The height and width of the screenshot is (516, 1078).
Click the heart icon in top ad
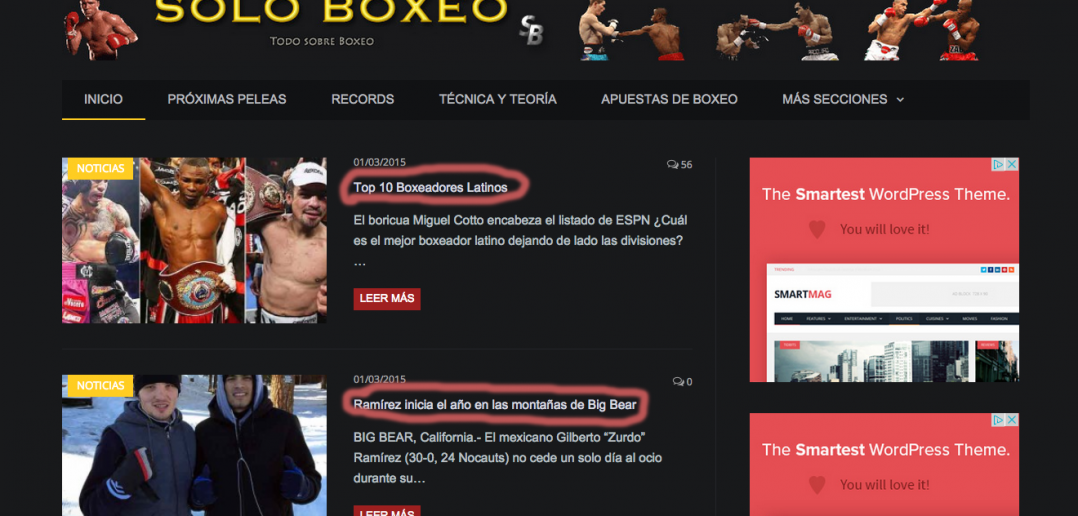pyautogui.click(x=817, y=229)
